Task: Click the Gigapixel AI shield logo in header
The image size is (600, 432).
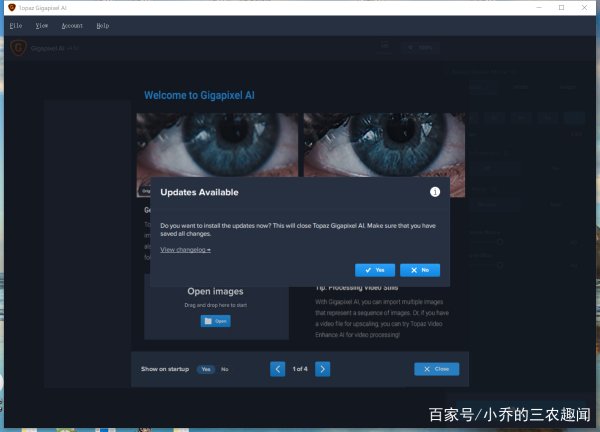Action: click(x=18, y=47)
